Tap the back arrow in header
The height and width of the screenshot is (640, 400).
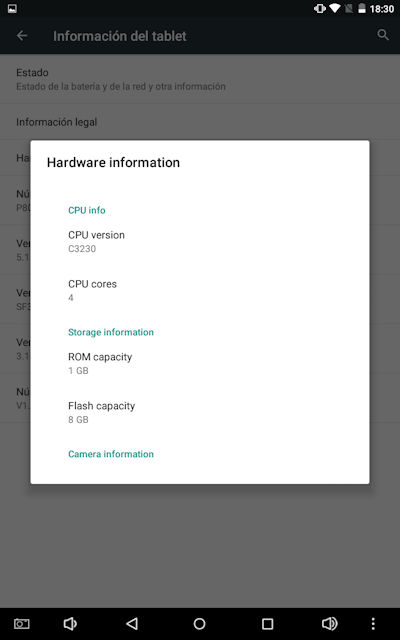coord(22,36)
